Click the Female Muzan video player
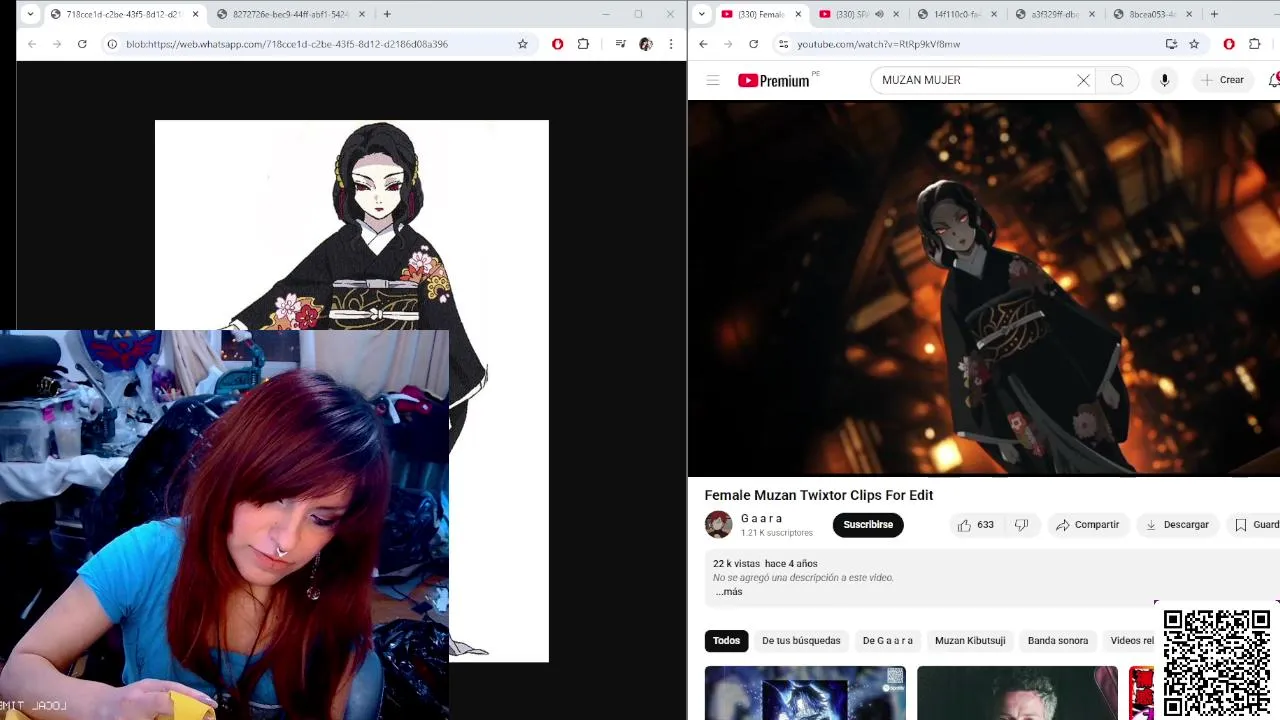 pos(984,288)
